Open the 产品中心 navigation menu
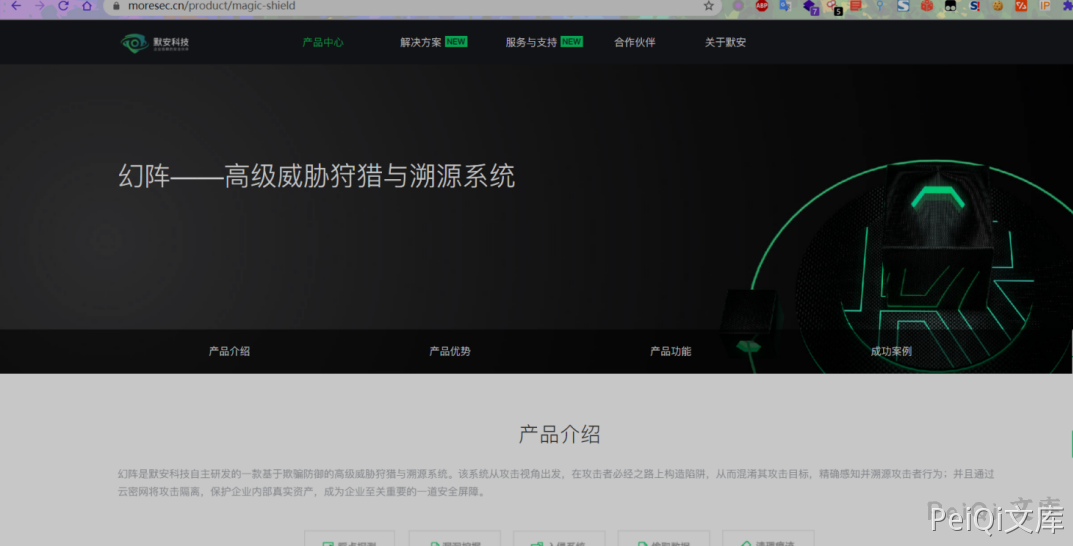This screenshot has width=1073, height=546. tap(323, 43)
